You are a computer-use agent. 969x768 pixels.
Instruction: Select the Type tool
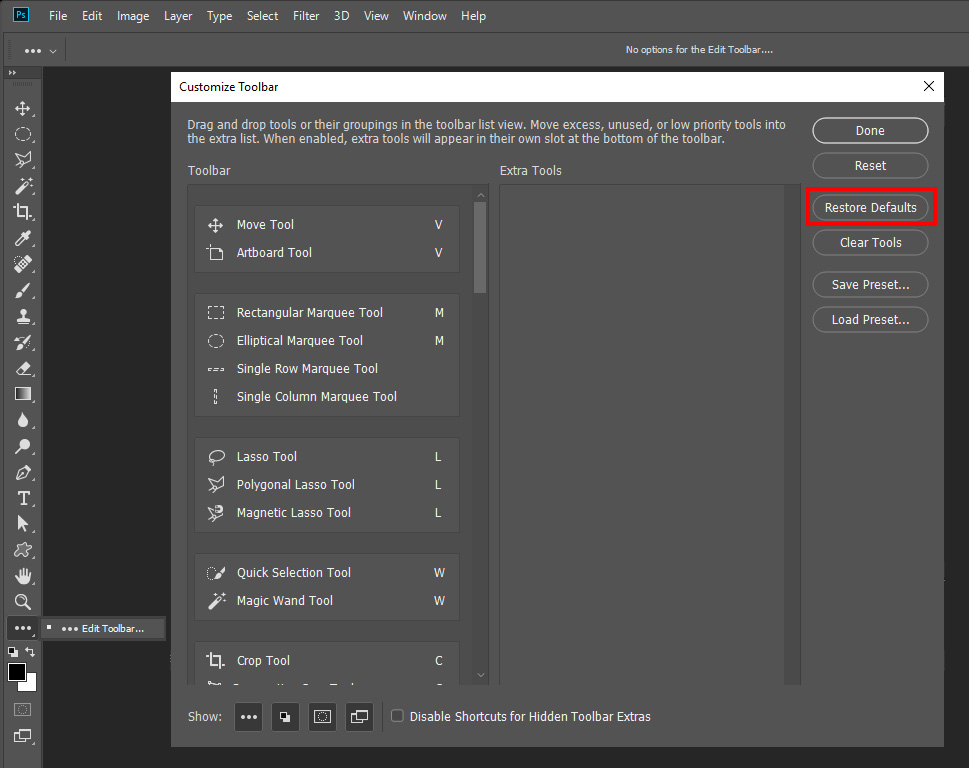click(22, 498)
